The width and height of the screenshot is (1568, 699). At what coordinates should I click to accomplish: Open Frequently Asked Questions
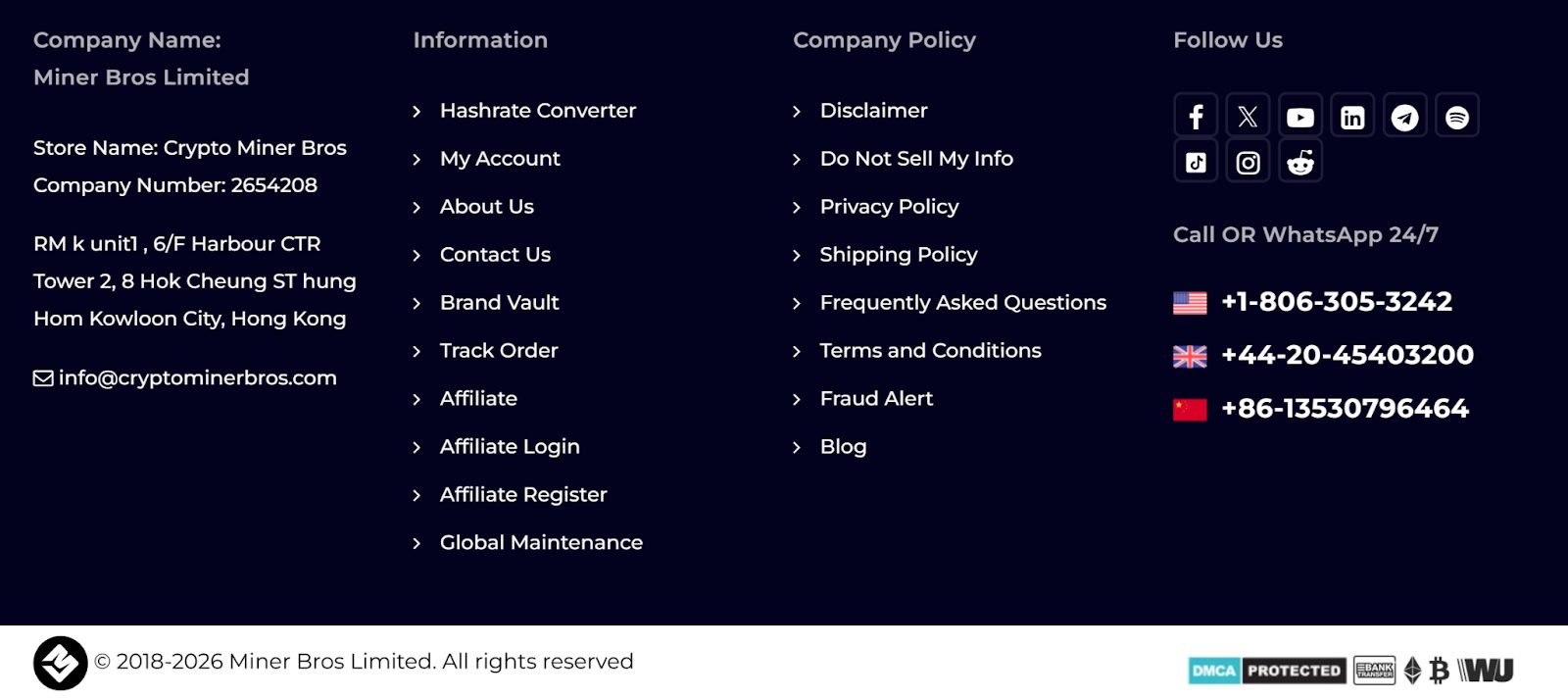962,303
